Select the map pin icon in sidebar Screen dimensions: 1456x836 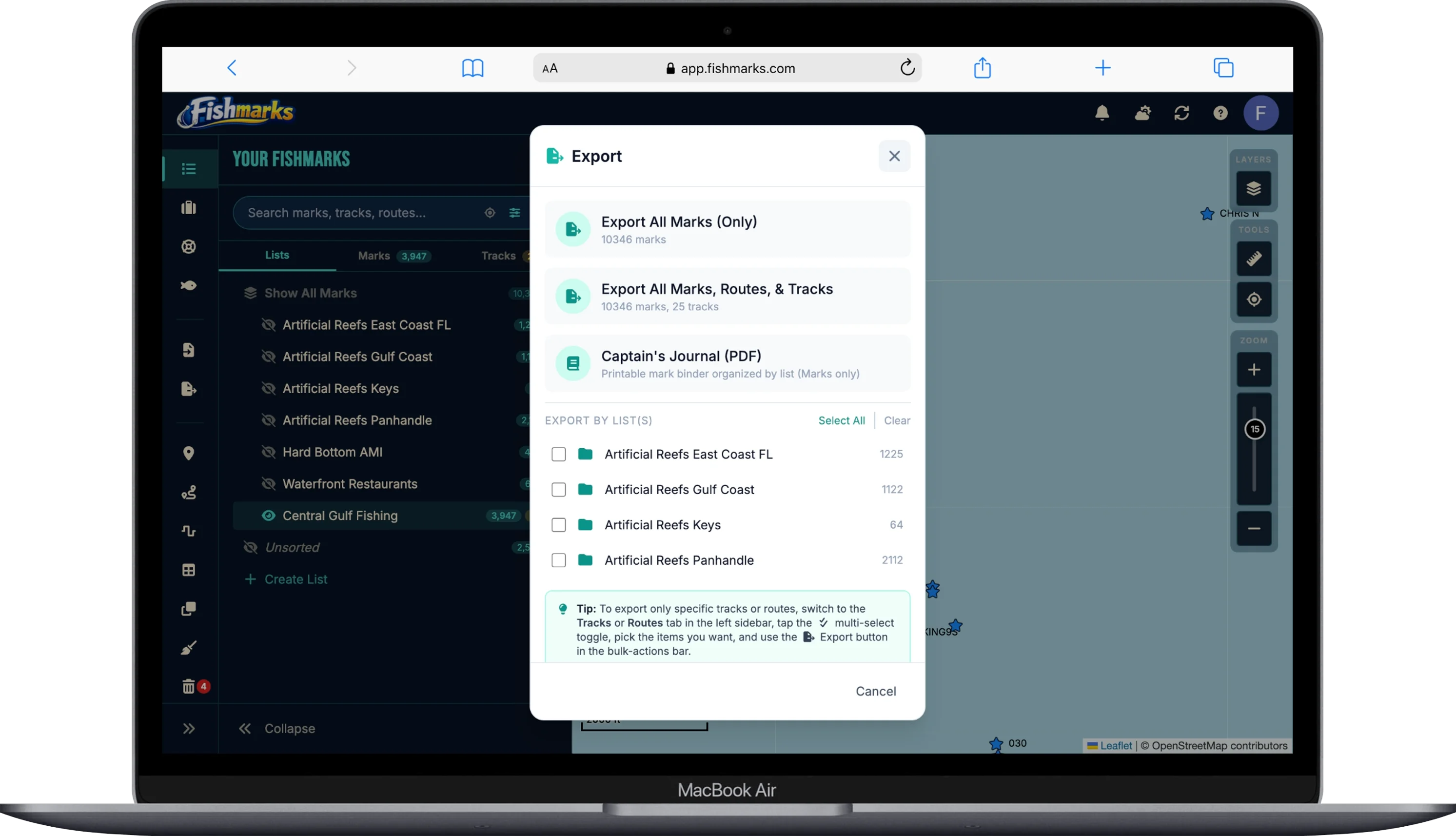[189, 454]
